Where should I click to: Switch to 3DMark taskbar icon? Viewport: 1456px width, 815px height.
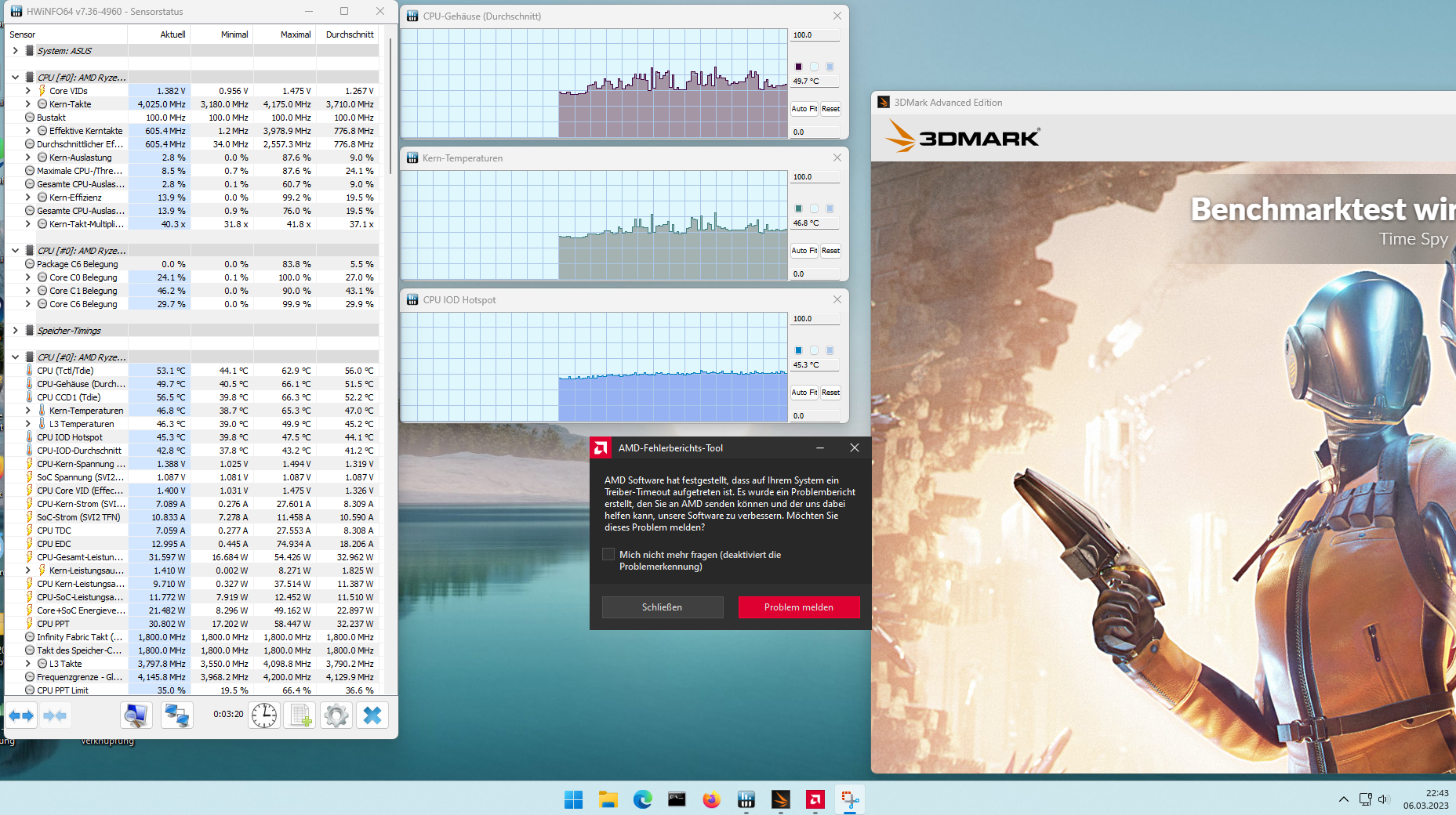click(781, 799)
